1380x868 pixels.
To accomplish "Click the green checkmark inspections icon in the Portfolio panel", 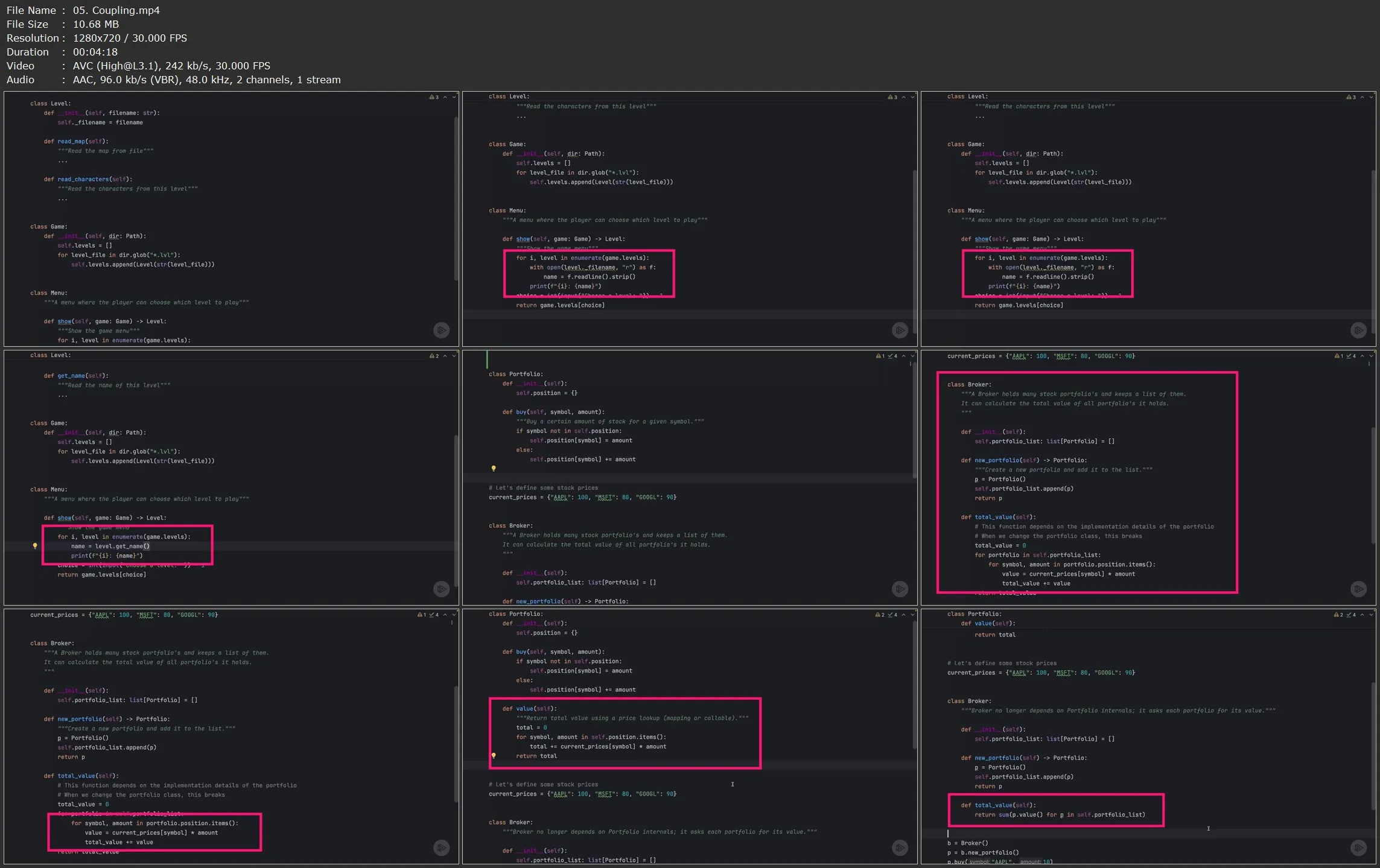I will [891, 356].
